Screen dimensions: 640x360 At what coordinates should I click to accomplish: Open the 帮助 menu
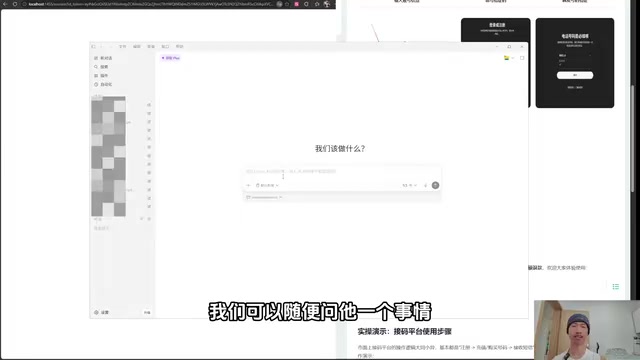(x=180, y=47)
